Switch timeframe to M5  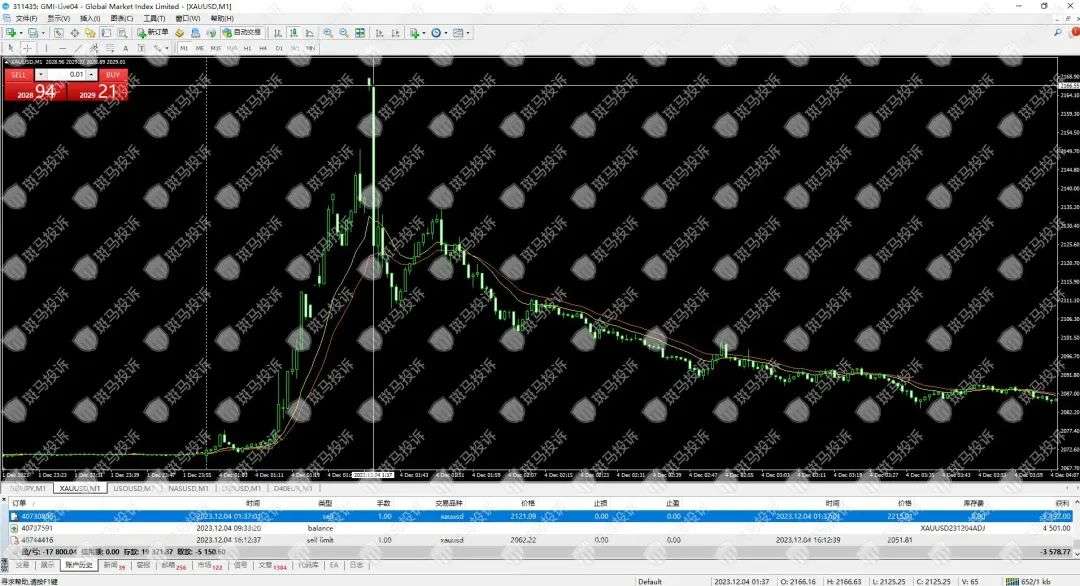(200, 48)
